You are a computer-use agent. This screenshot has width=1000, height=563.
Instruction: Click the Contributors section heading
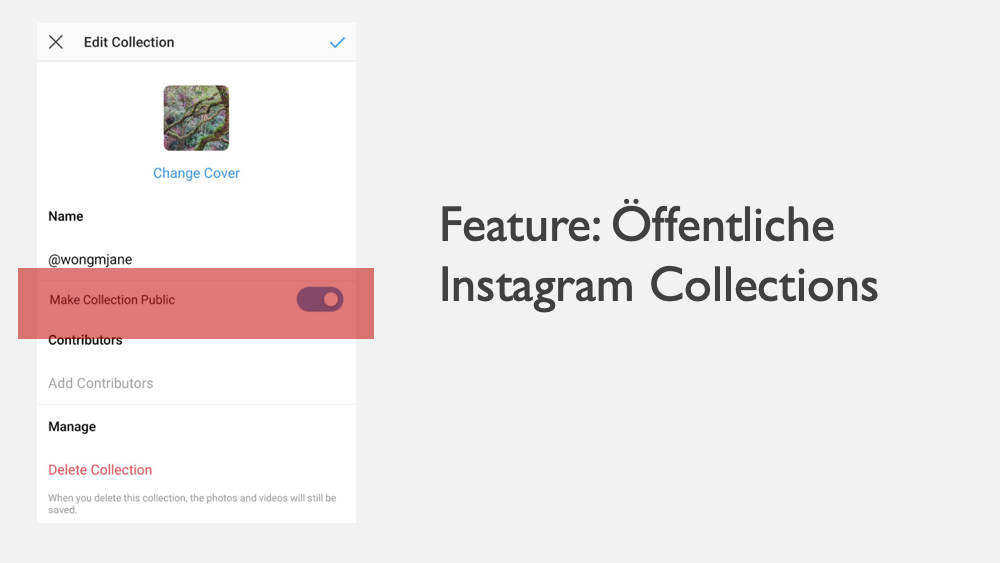click(85, 340)
